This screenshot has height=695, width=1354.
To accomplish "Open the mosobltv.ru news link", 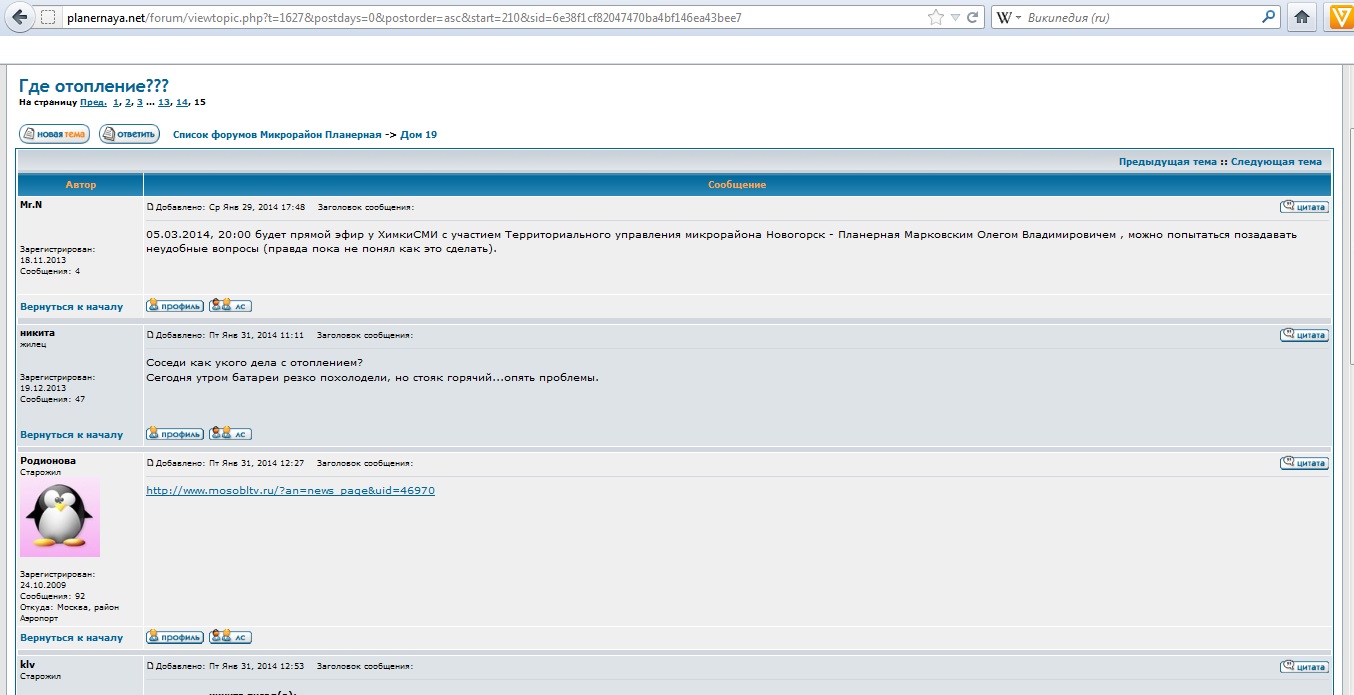I will (x=290, y=490).
